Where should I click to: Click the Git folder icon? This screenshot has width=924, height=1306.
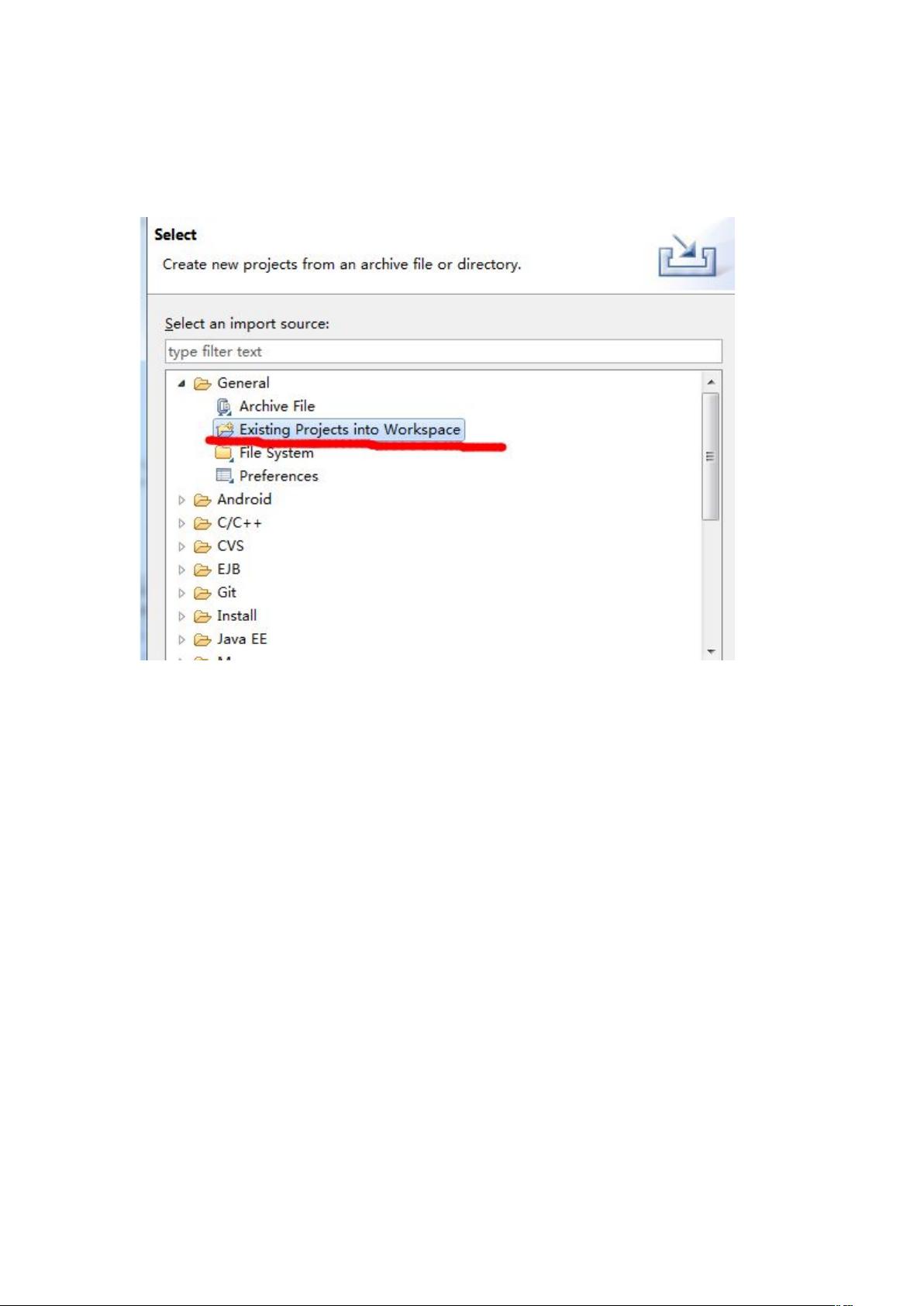click(202, 593)
